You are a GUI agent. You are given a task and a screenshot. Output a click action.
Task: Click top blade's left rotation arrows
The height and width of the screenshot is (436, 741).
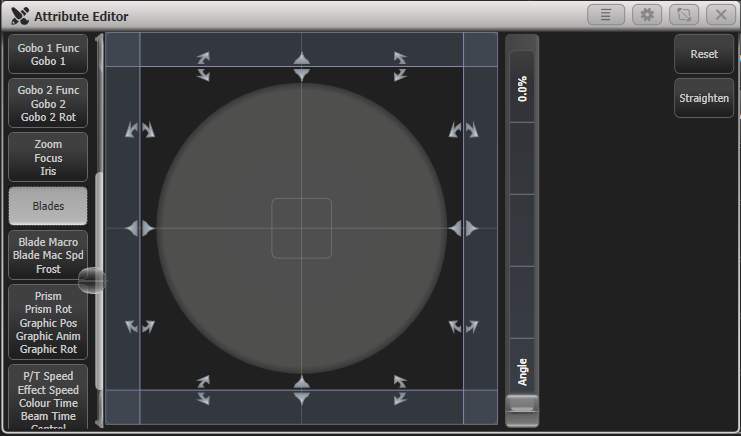pos(204,67)
